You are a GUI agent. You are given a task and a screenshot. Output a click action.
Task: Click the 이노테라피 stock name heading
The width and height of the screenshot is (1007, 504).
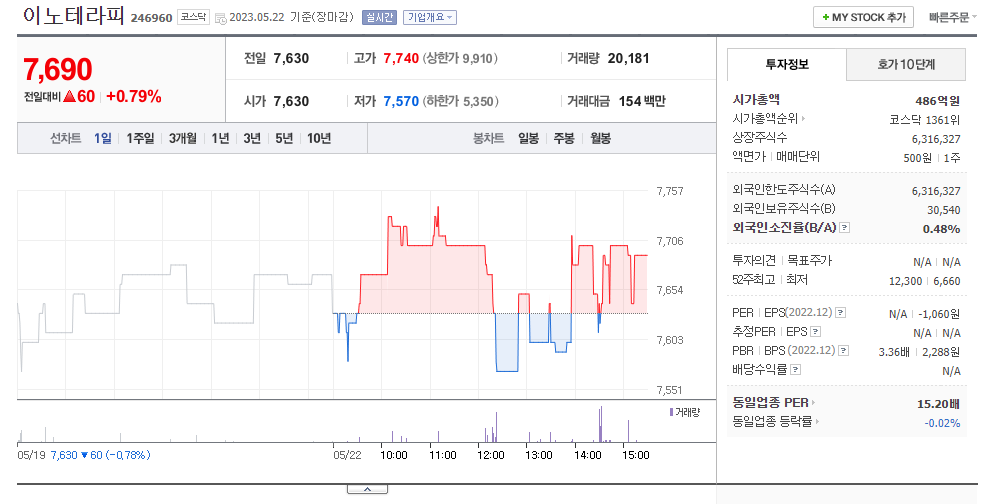[x=73, y=16]
